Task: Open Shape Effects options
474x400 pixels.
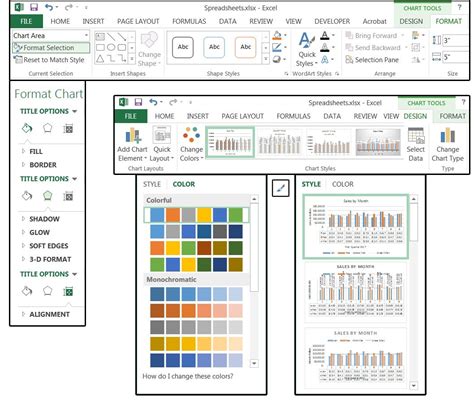Action: [x=280, y=60]
